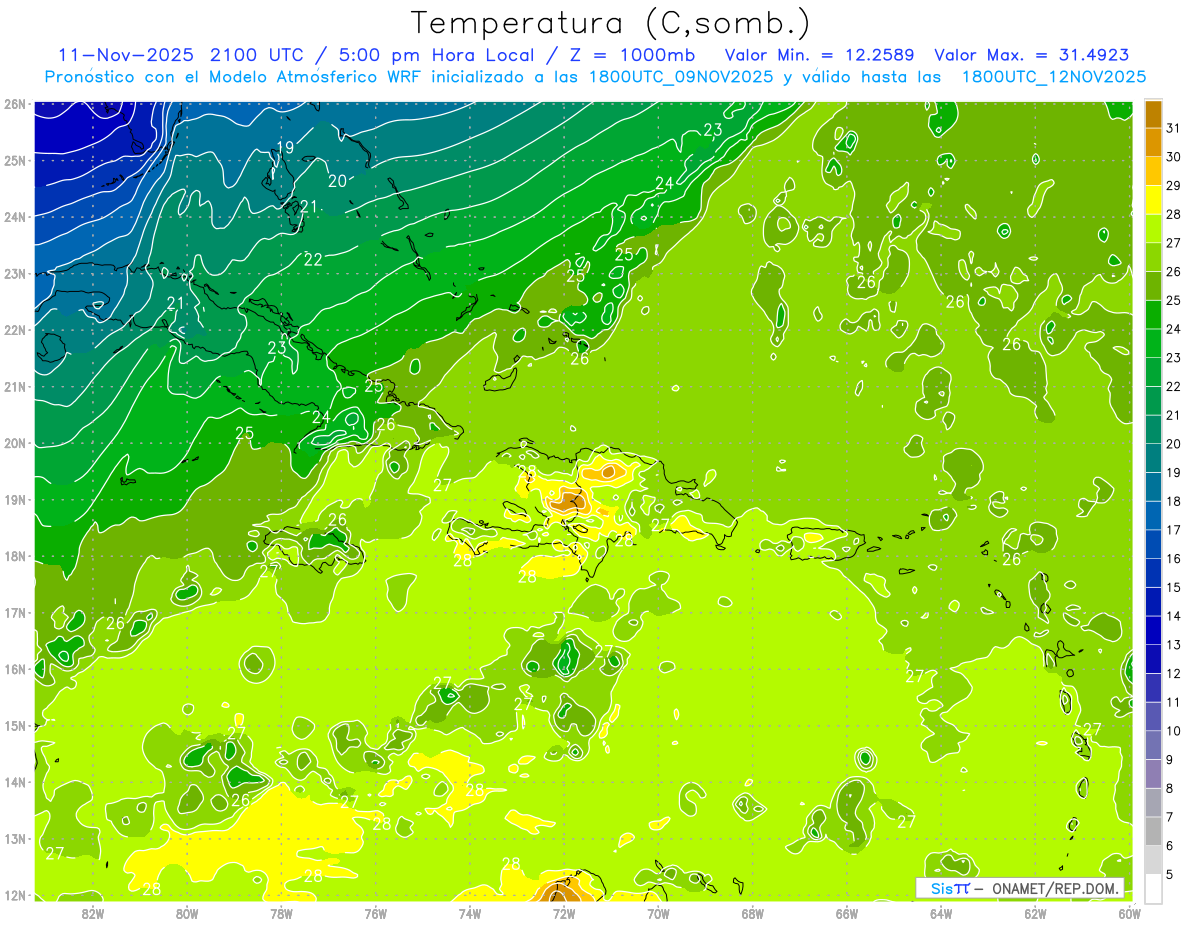Image resolution: width=1200 pixels, height=927 pixels.
Task: Click the '19' contour label on the map
Action: (x=285, y=147)
